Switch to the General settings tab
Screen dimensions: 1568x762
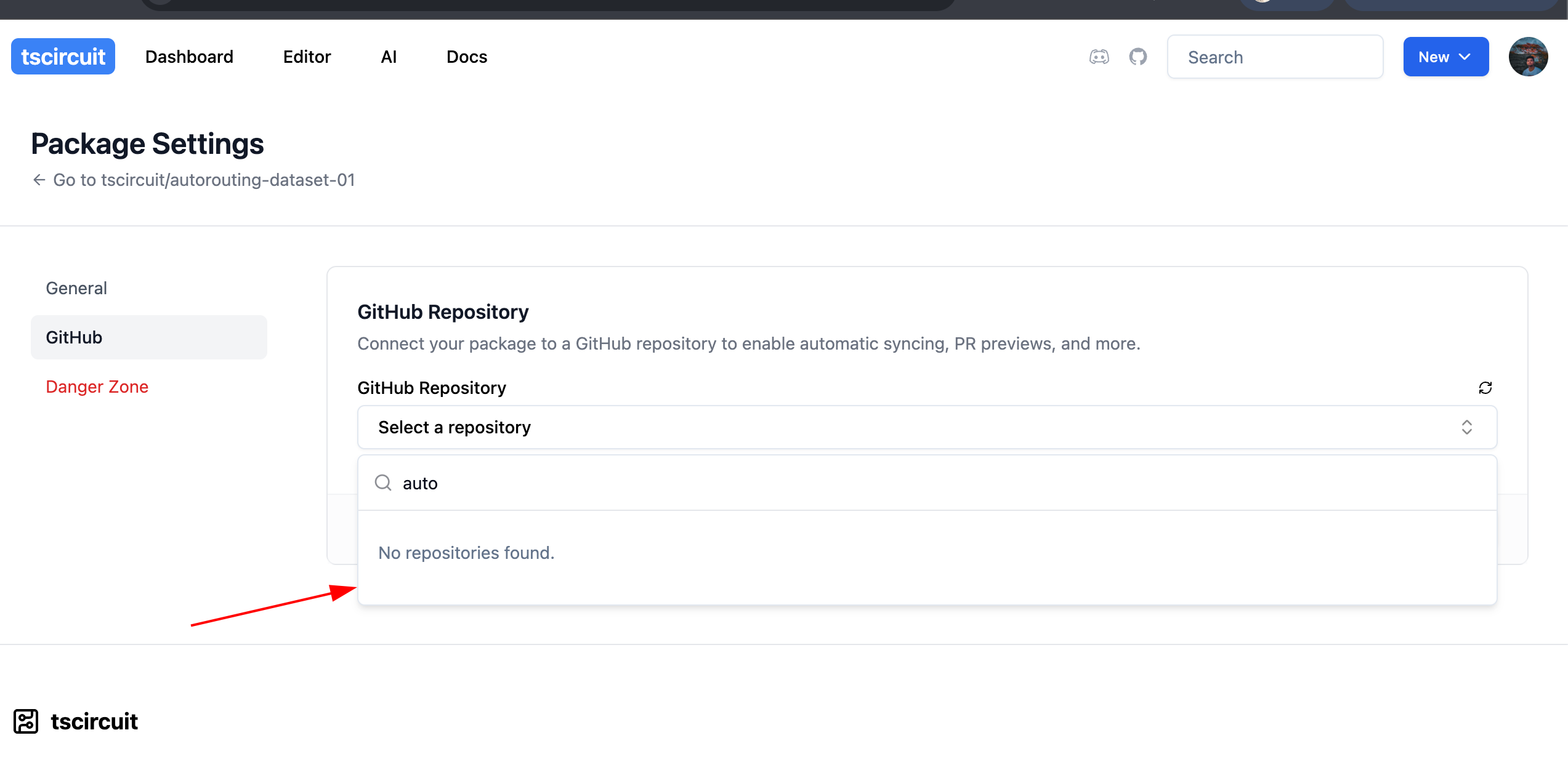tap(76, 288)
